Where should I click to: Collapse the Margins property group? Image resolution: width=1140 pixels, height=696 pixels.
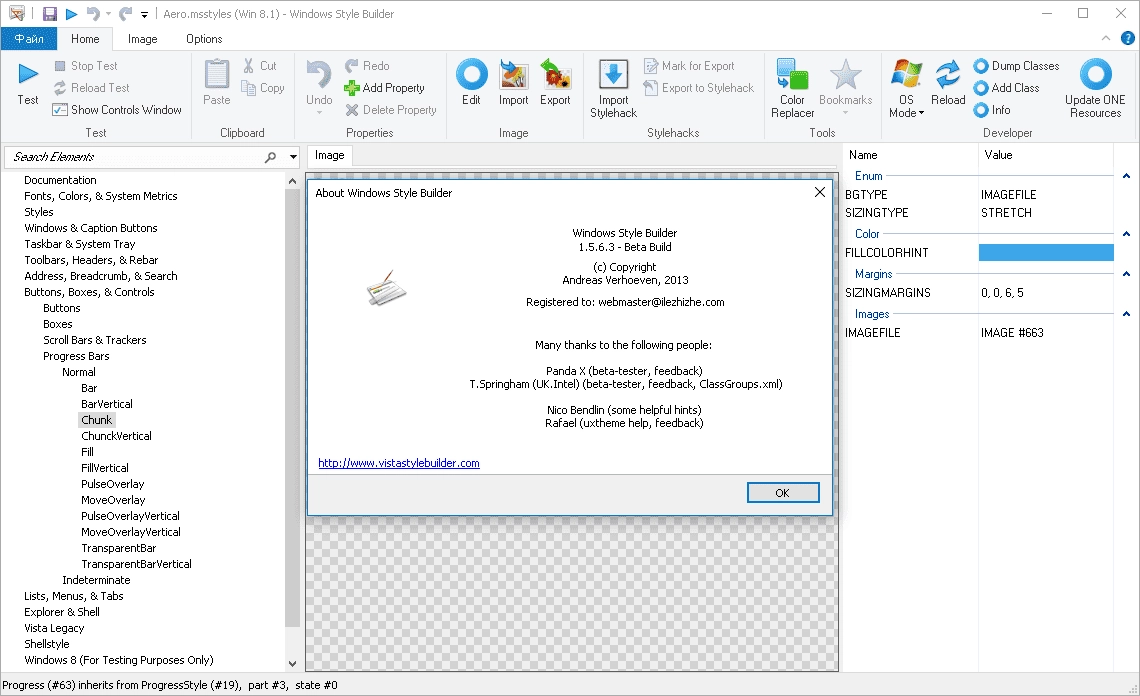[x=1126, y=274]
